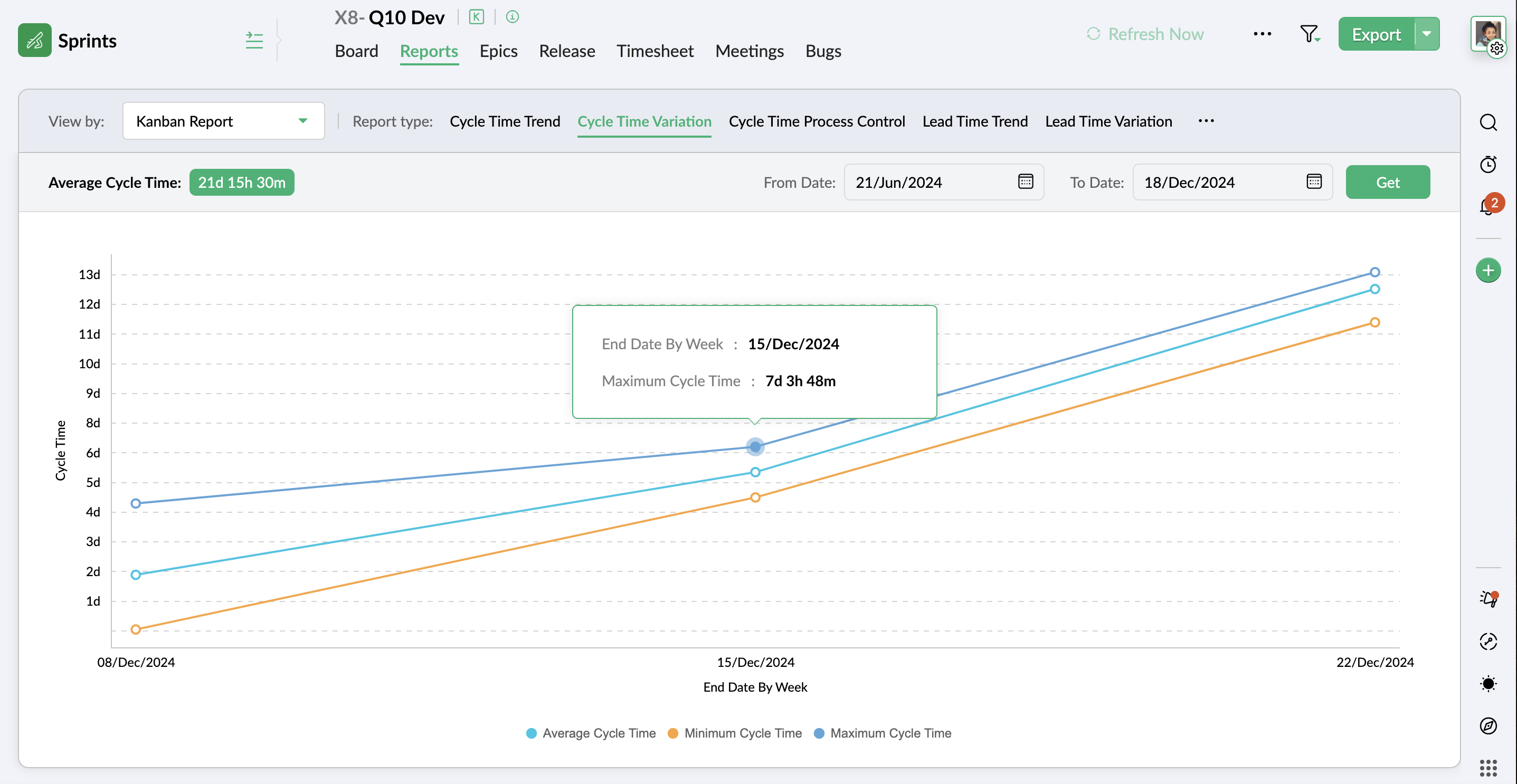The height and width of the screenshot is (784, 1517).
Task: Toggle Average Cycle Time legend series
Action: tap(591, 733)
